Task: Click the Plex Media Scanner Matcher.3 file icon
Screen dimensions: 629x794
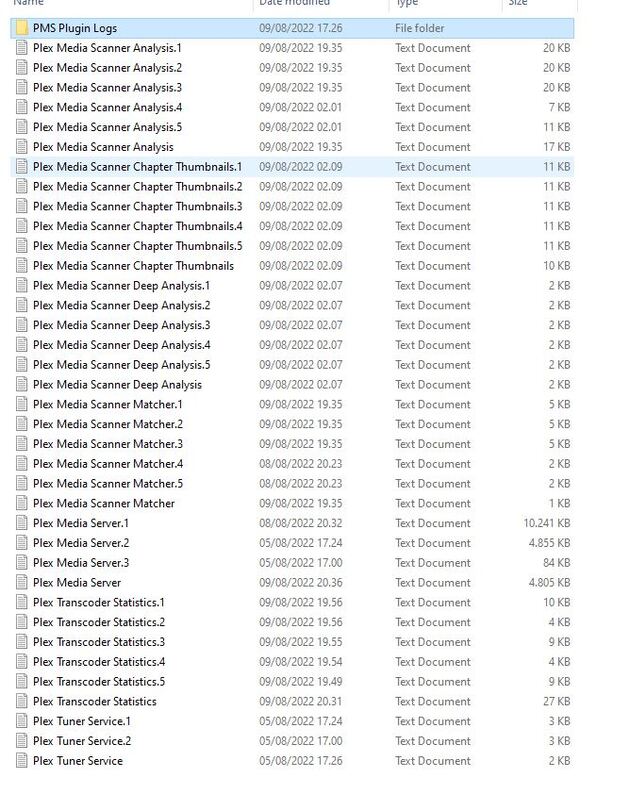Action: coord(22,444)
